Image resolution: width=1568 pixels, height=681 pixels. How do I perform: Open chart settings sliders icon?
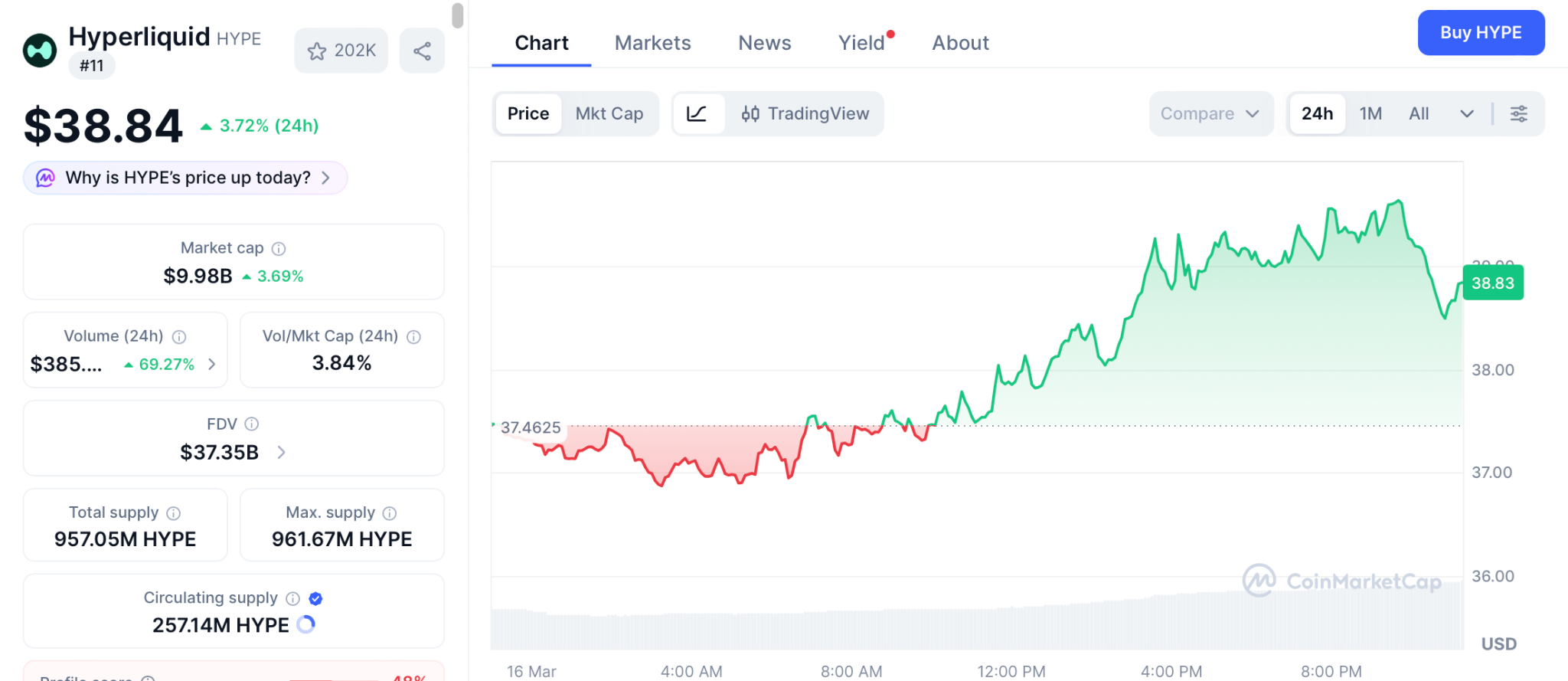point(1518,113)
